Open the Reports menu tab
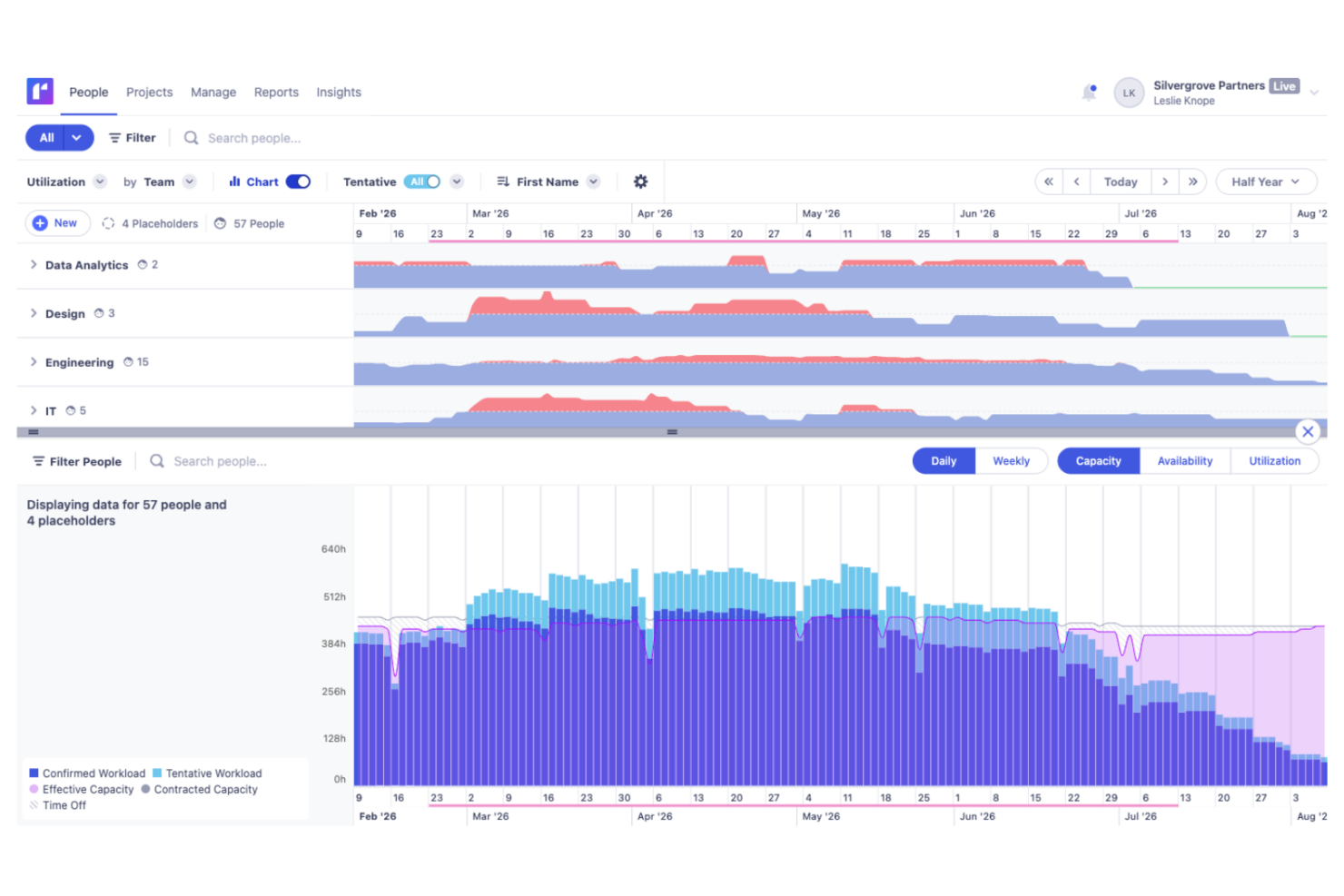This screenshot has height=896, width=1344. tap(276, 93)
